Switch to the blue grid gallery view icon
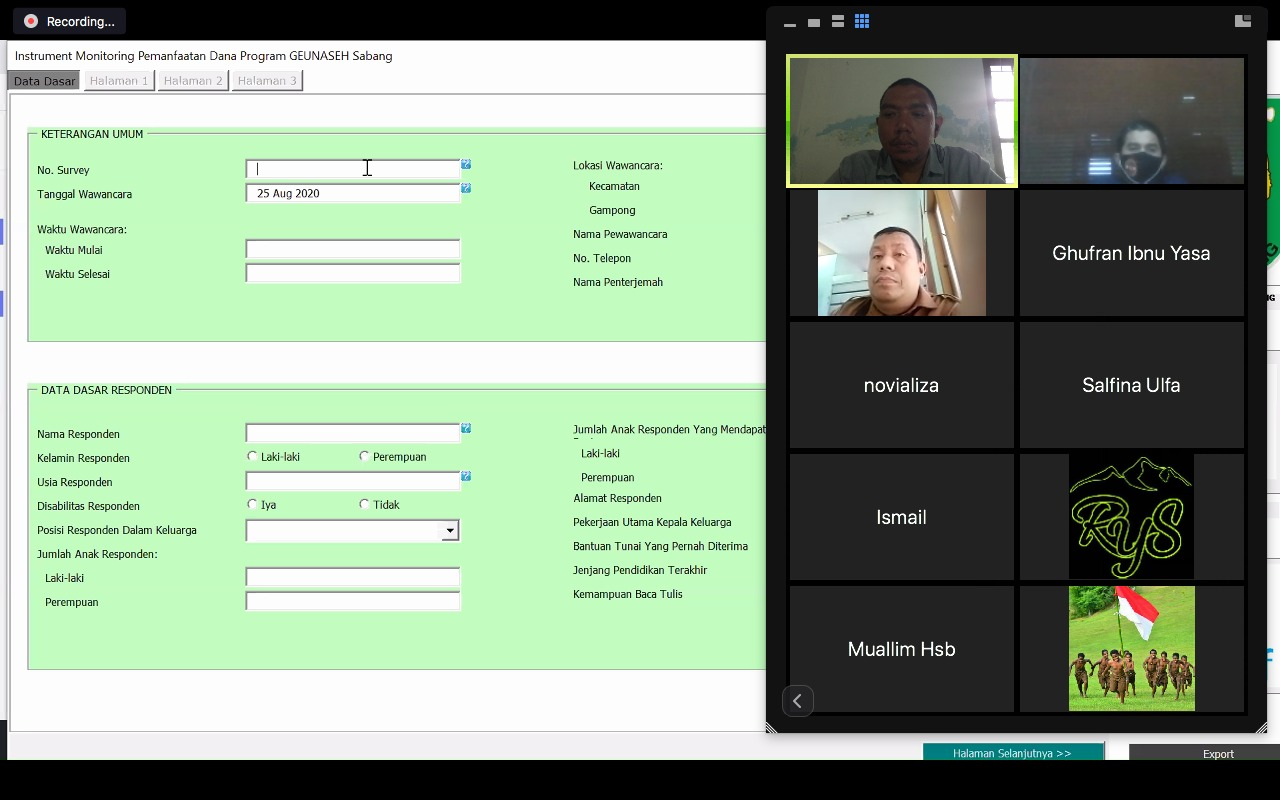 click(862, 21)
